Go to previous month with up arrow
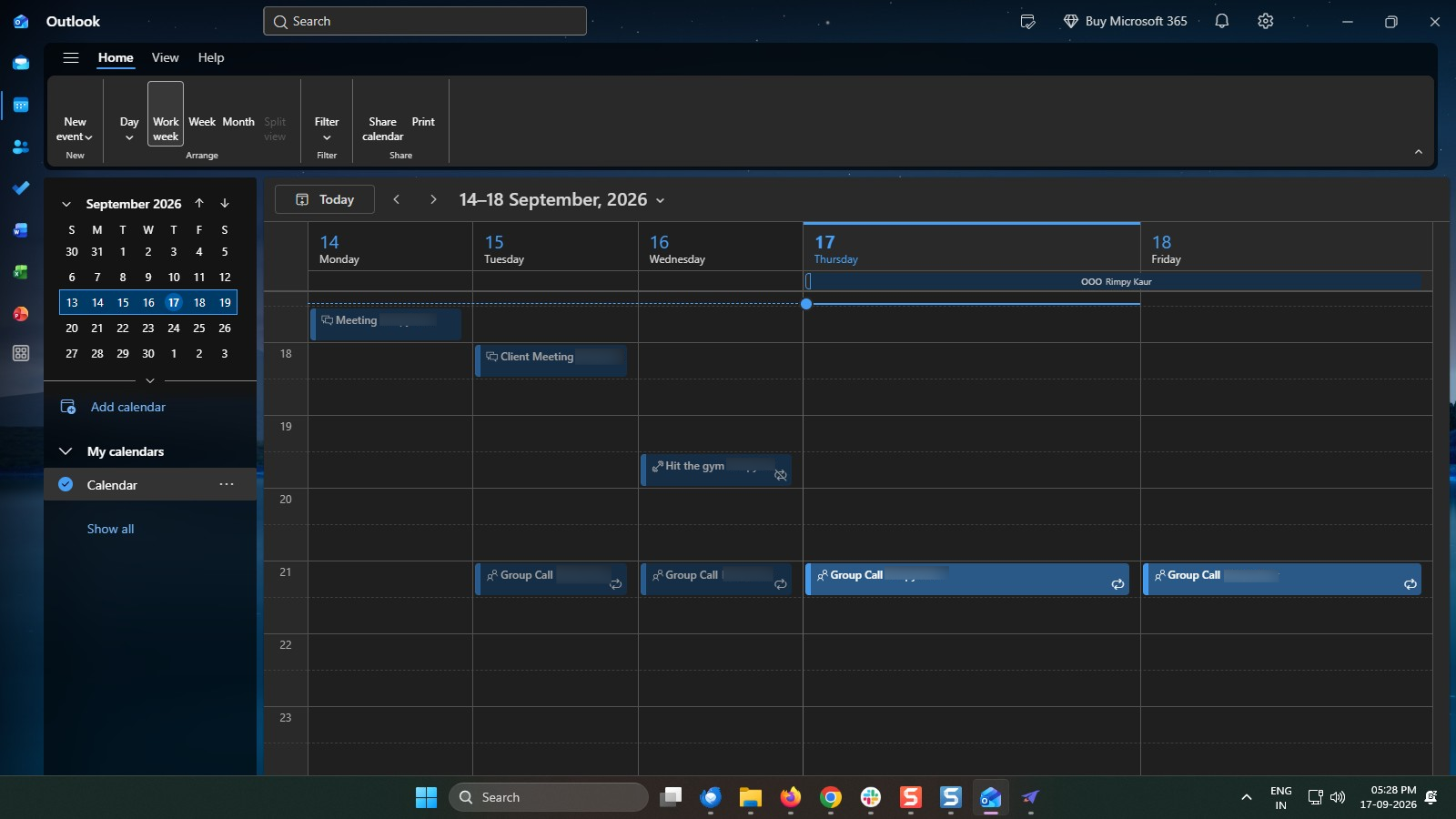 coord(199,203)
